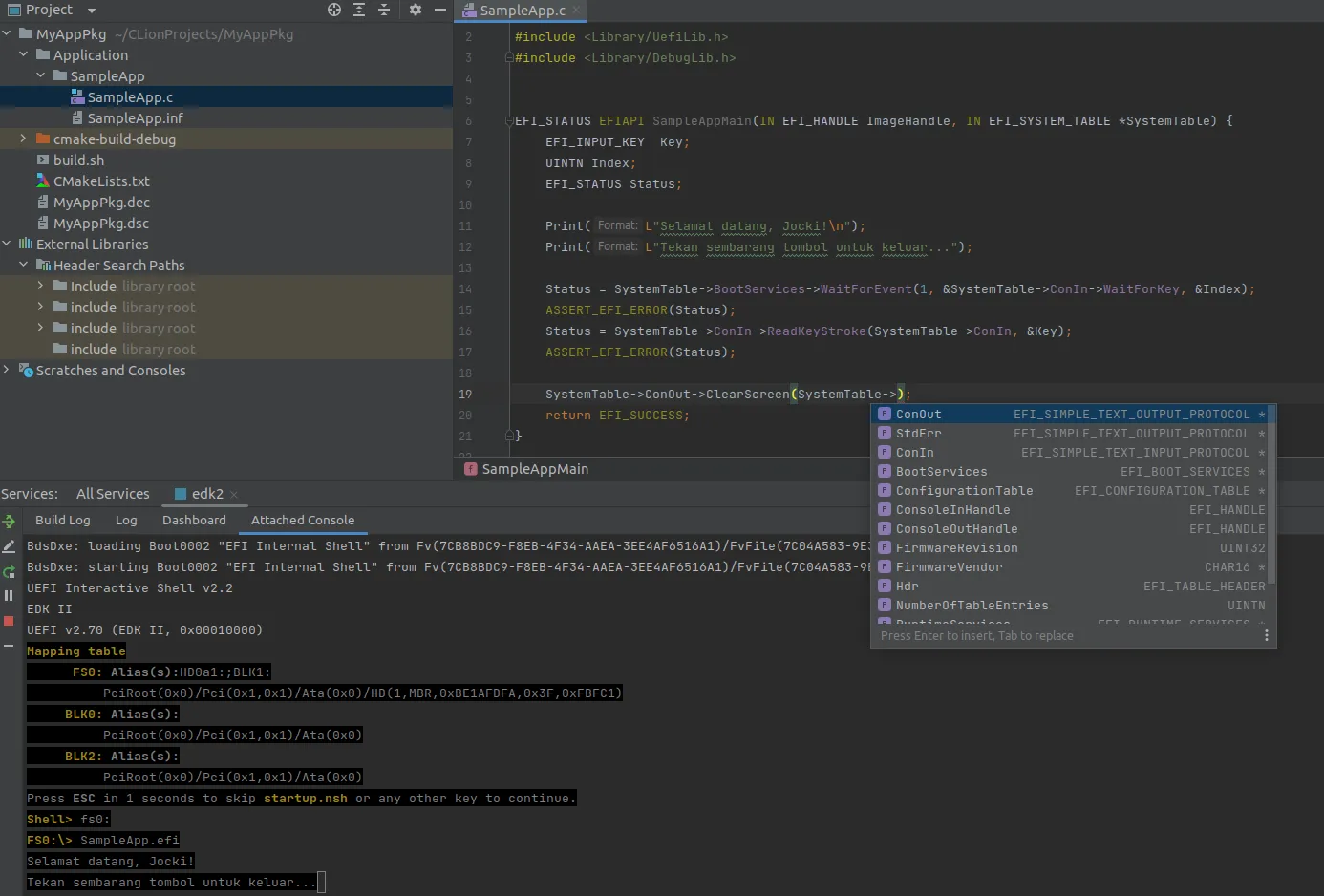Click SampleAppMain in the breadcrumb bar
Viewport: 1324px width, 896px height.
(x=535, y=469)
